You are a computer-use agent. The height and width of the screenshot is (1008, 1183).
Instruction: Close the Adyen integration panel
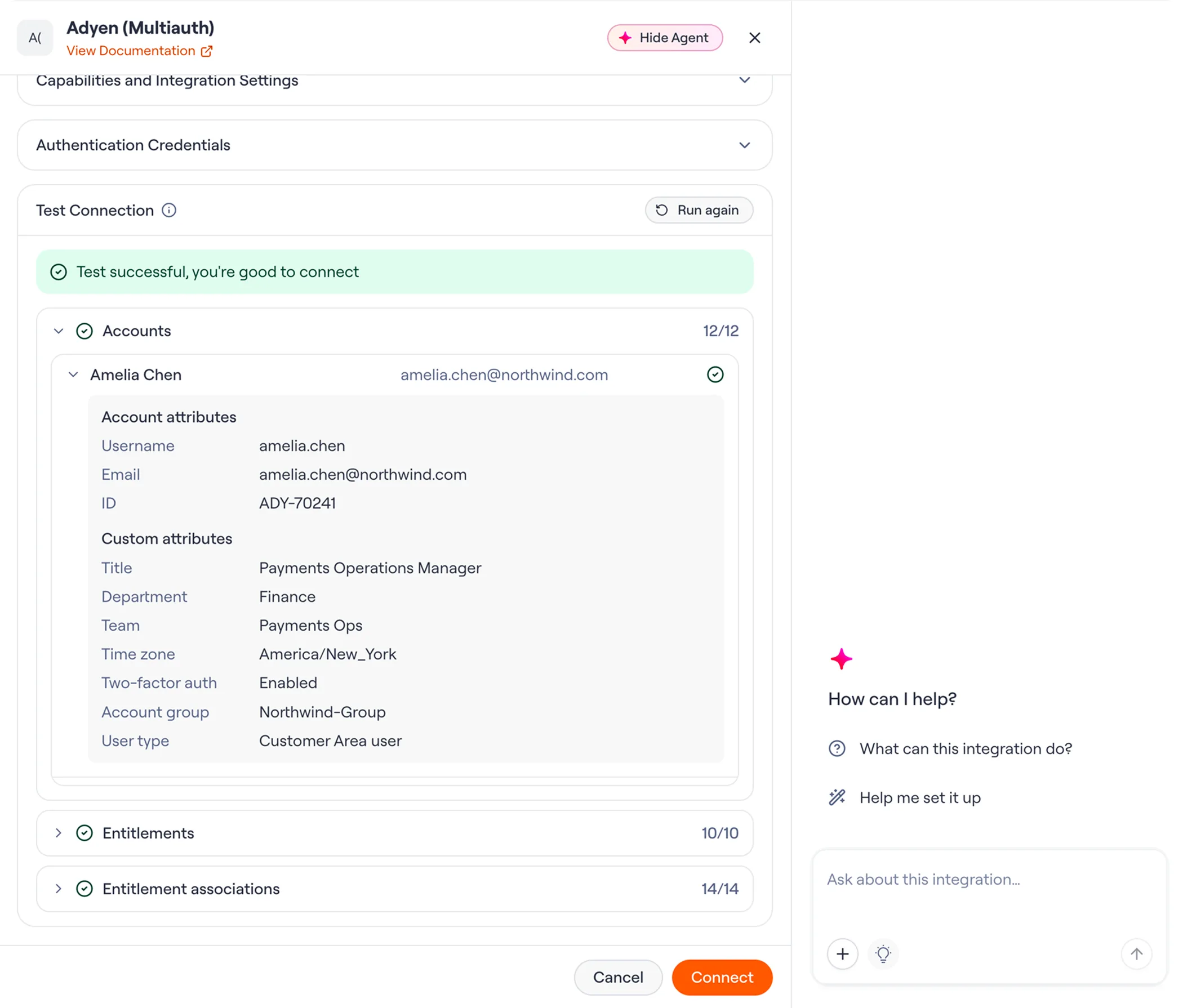coord(755,38)
